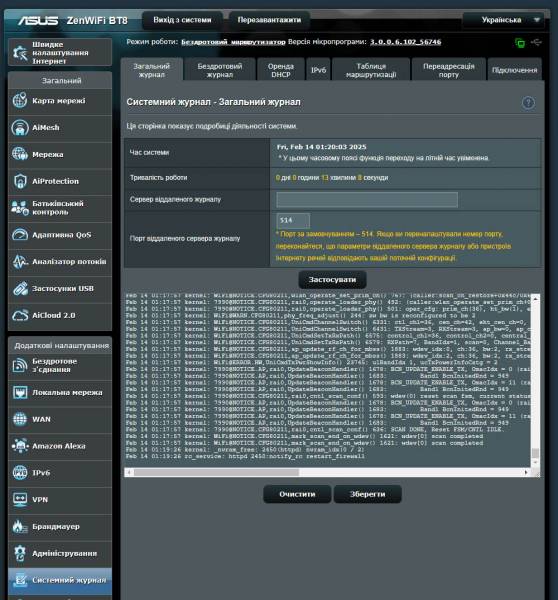Open firmware version 3.0.0.6.102_56746 link
This screenshot has width=558, height=600.
(x=405, y=42)
